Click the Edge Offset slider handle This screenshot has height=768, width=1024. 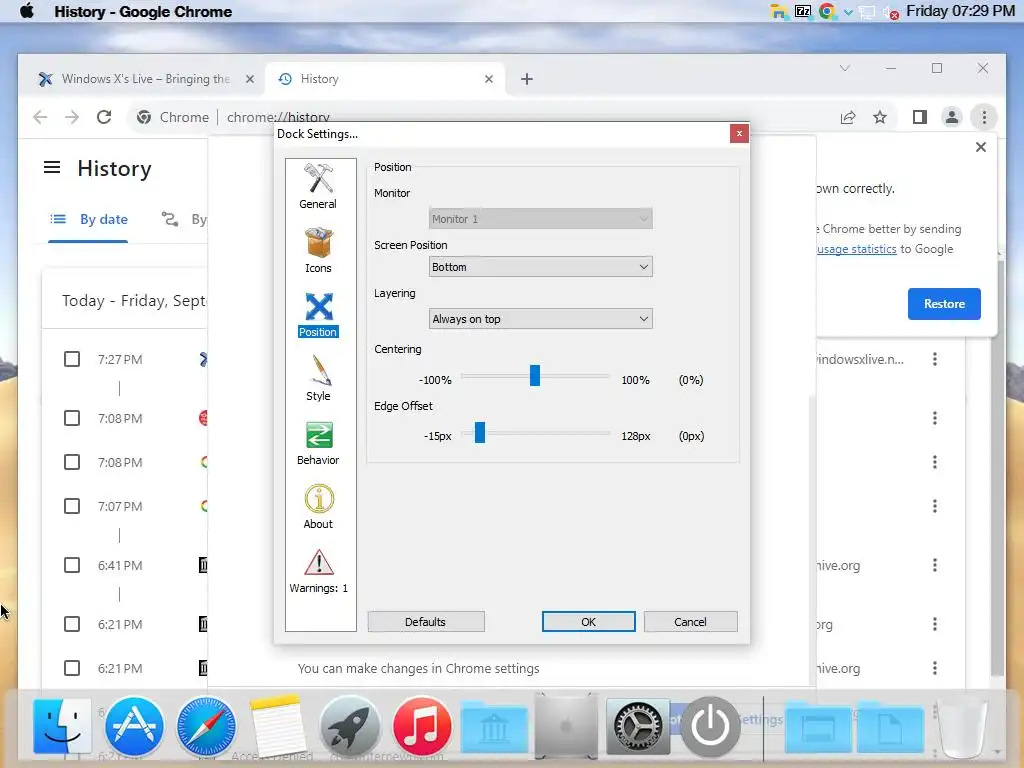pyautogui.click(x=480, y=432)
